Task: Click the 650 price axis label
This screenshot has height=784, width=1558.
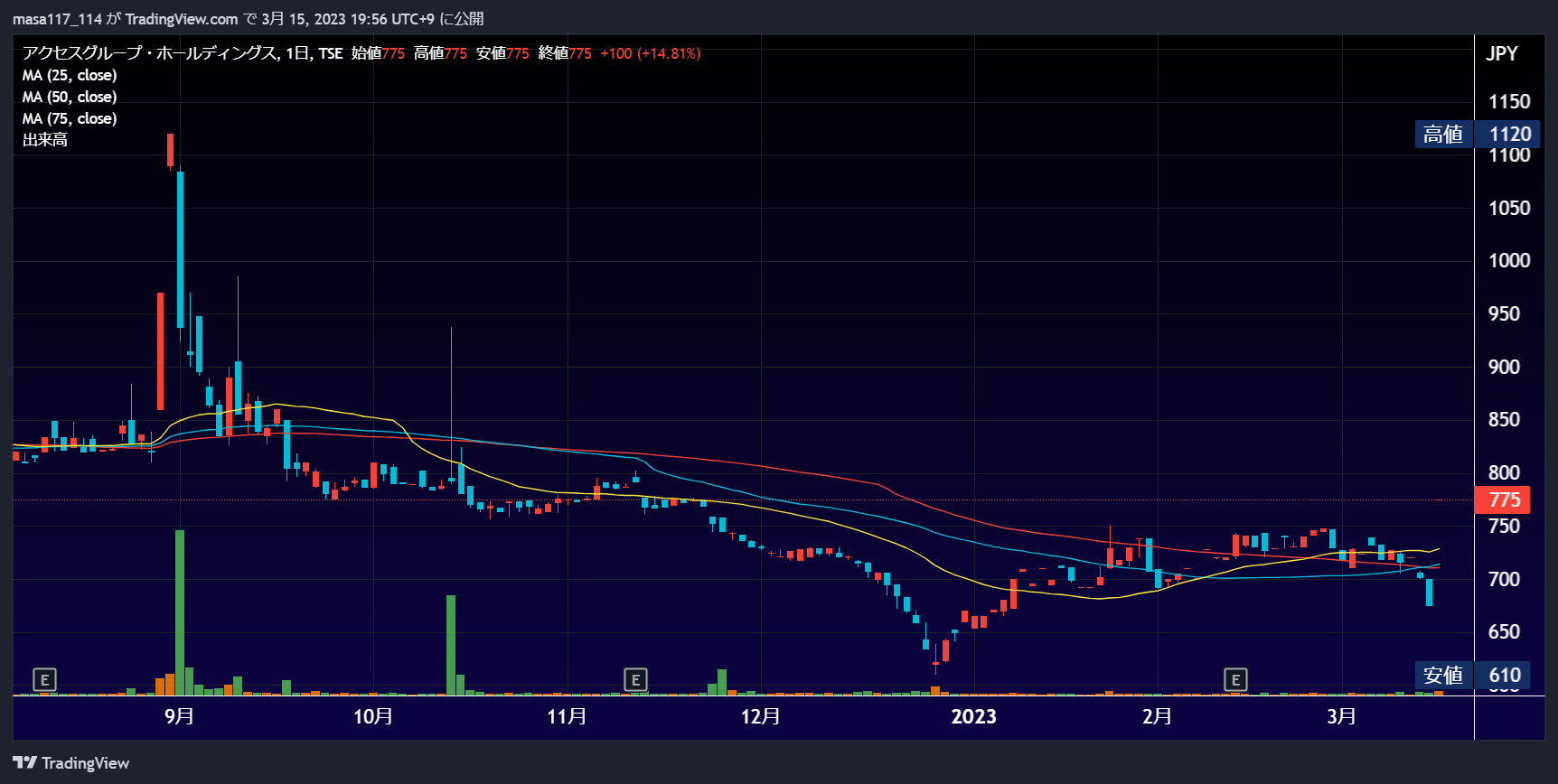Action: [1504, 631]
